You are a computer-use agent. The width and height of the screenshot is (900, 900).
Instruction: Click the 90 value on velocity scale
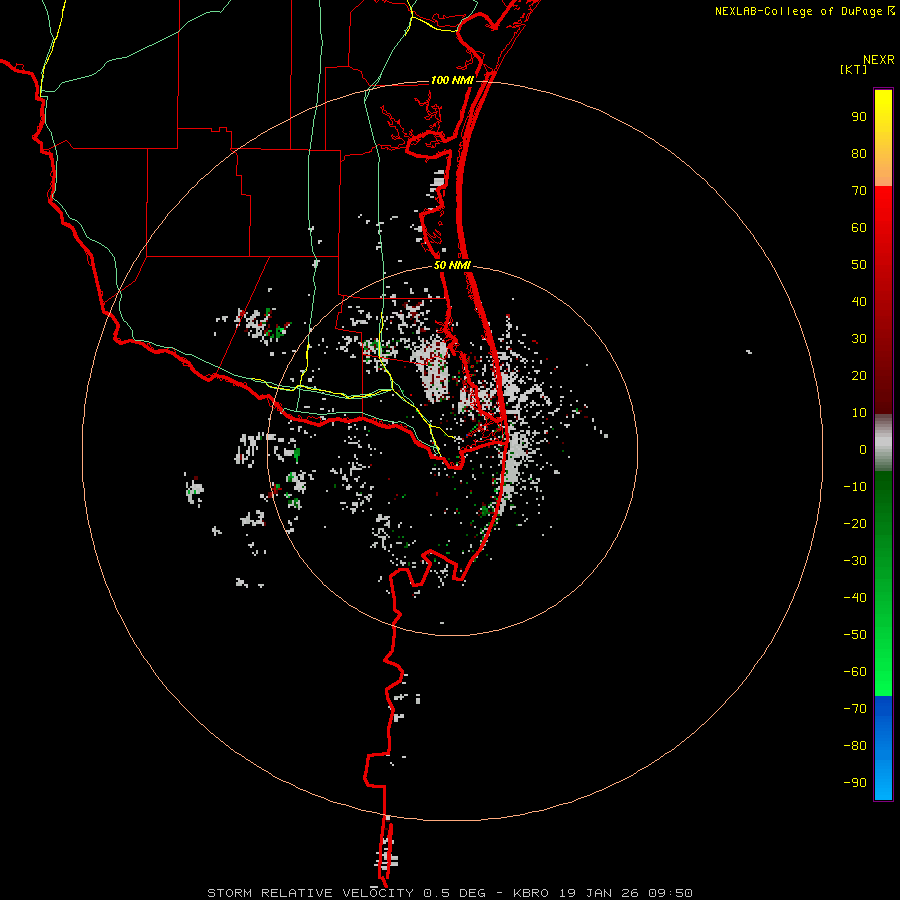point(859,117)
